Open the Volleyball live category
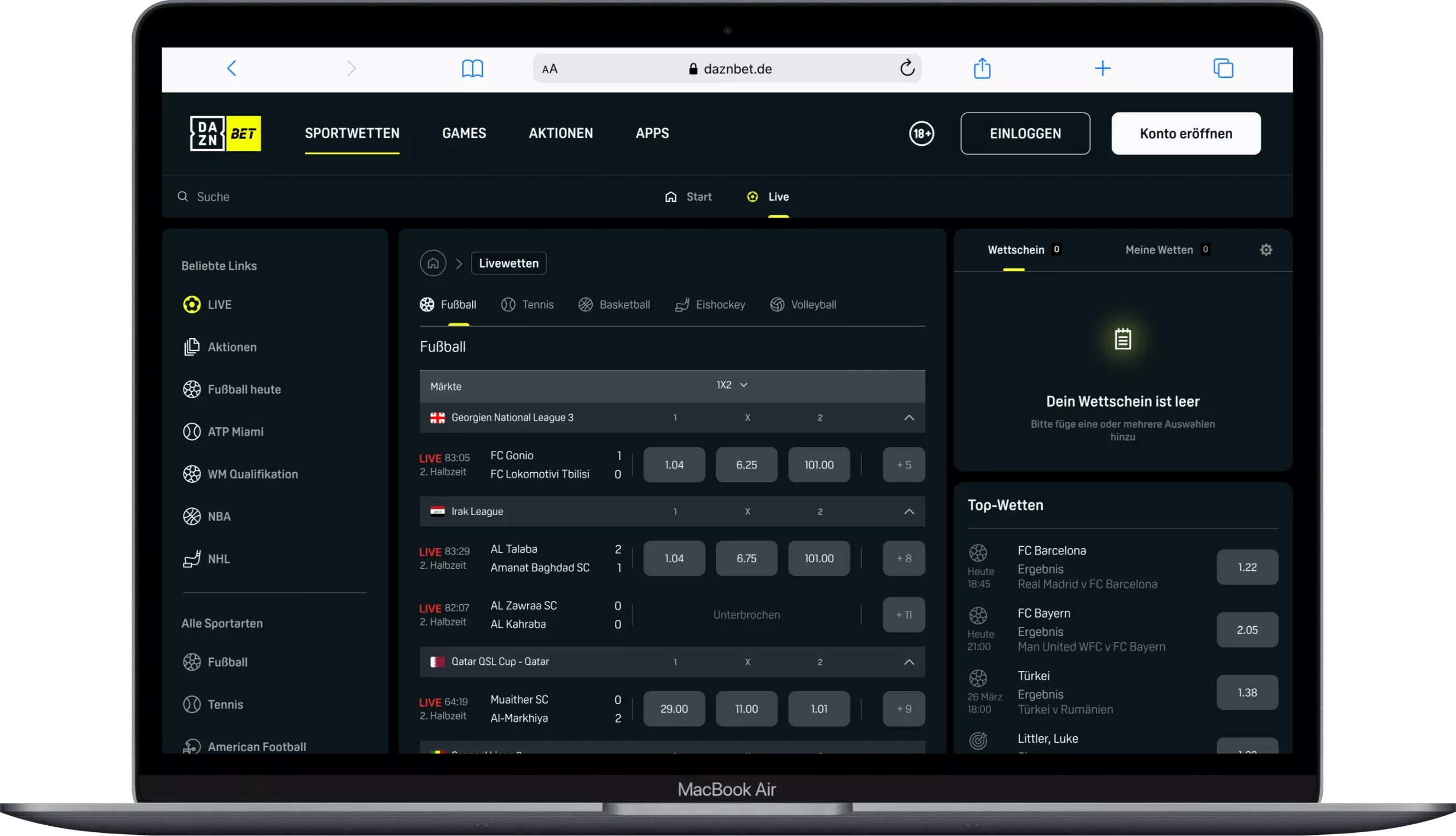 [x=803, y=304]
